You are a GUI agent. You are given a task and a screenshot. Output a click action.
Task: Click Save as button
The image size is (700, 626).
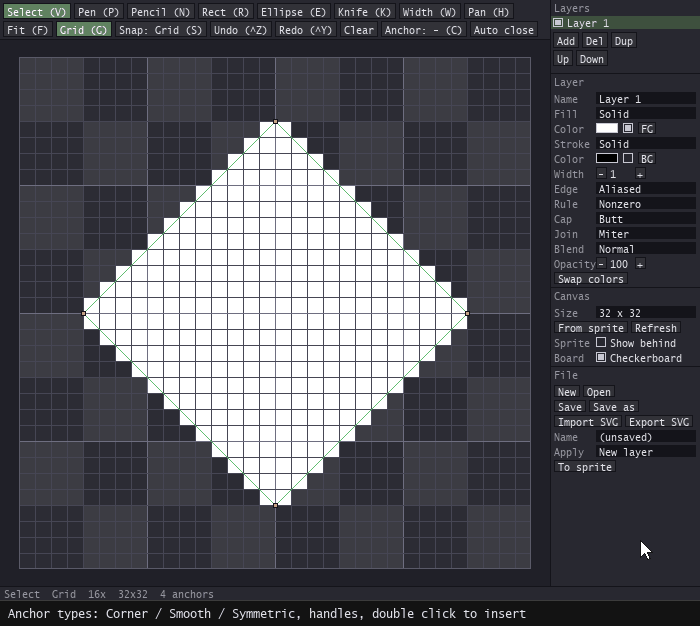(614, 407)
